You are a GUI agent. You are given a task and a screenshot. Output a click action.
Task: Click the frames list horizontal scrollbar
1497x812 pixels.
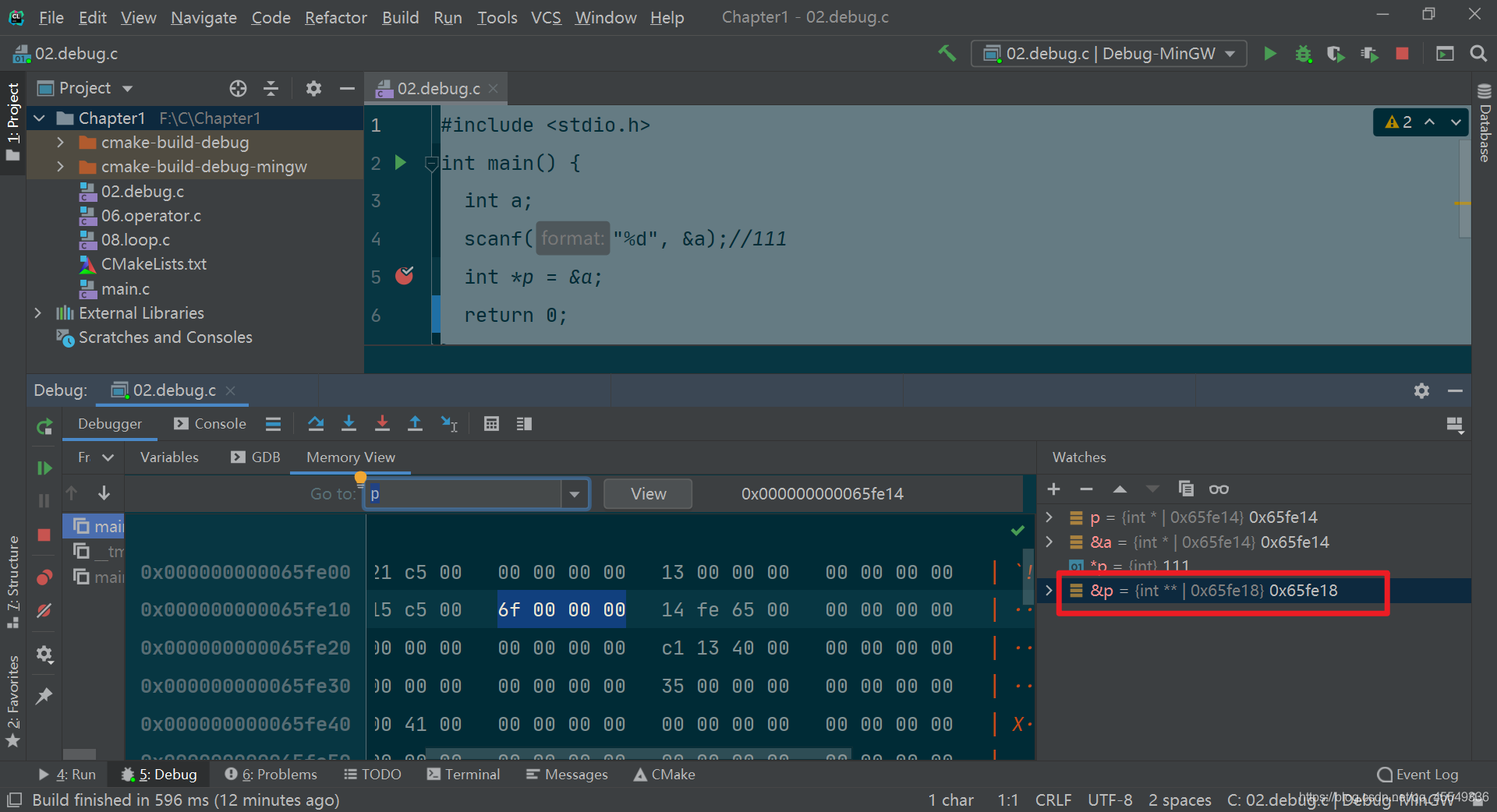[79, 754]
